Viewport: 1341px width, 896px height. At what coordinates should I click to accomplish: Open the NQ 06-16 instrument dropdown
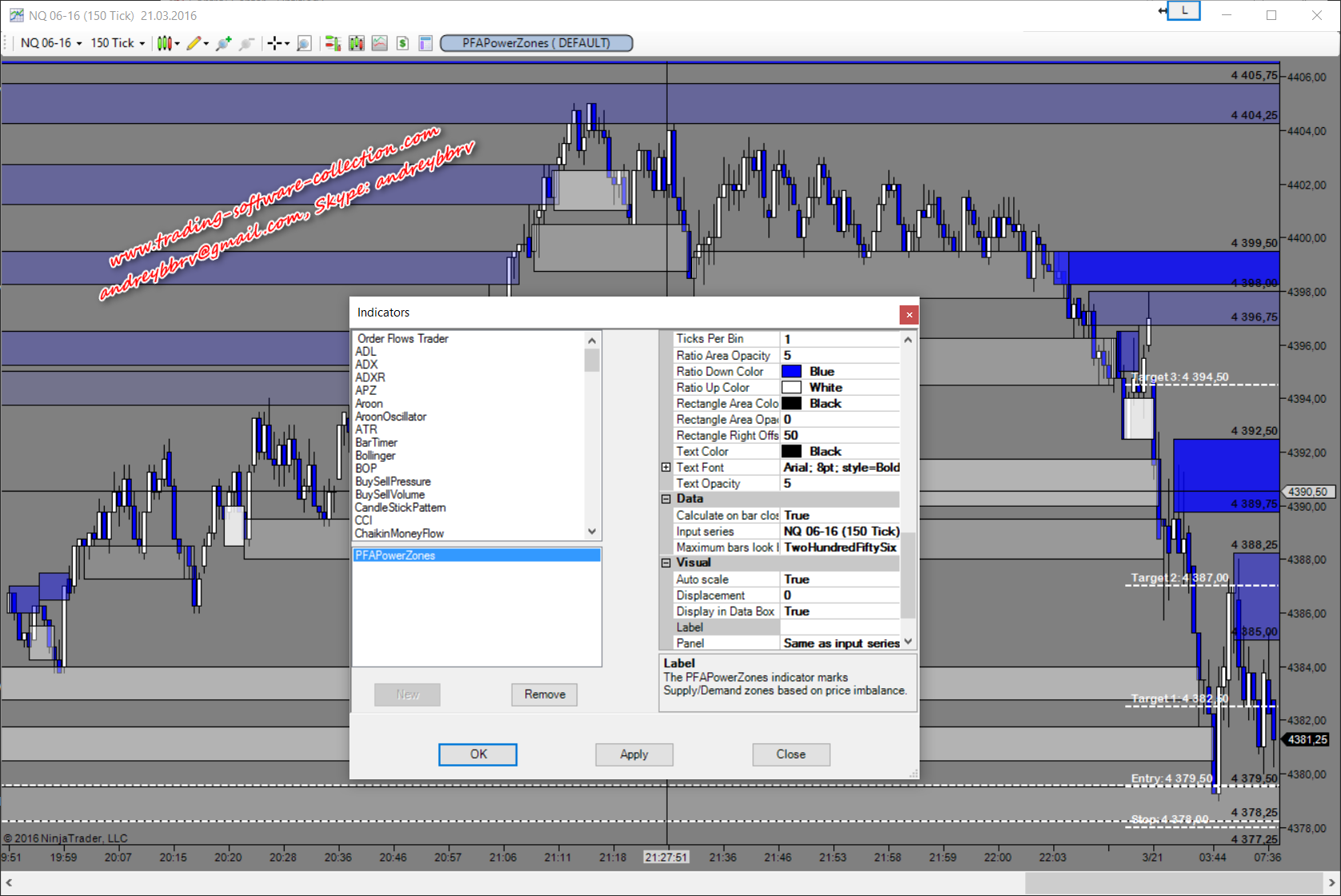point(51,43)
